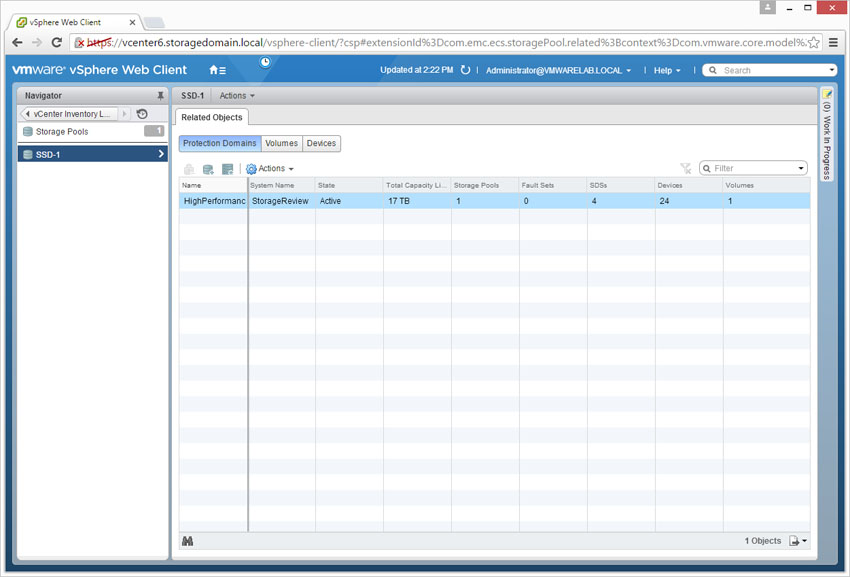Screen dimensions: 850x577
Task: Open a new browser tab
Action: click(154, 22)
